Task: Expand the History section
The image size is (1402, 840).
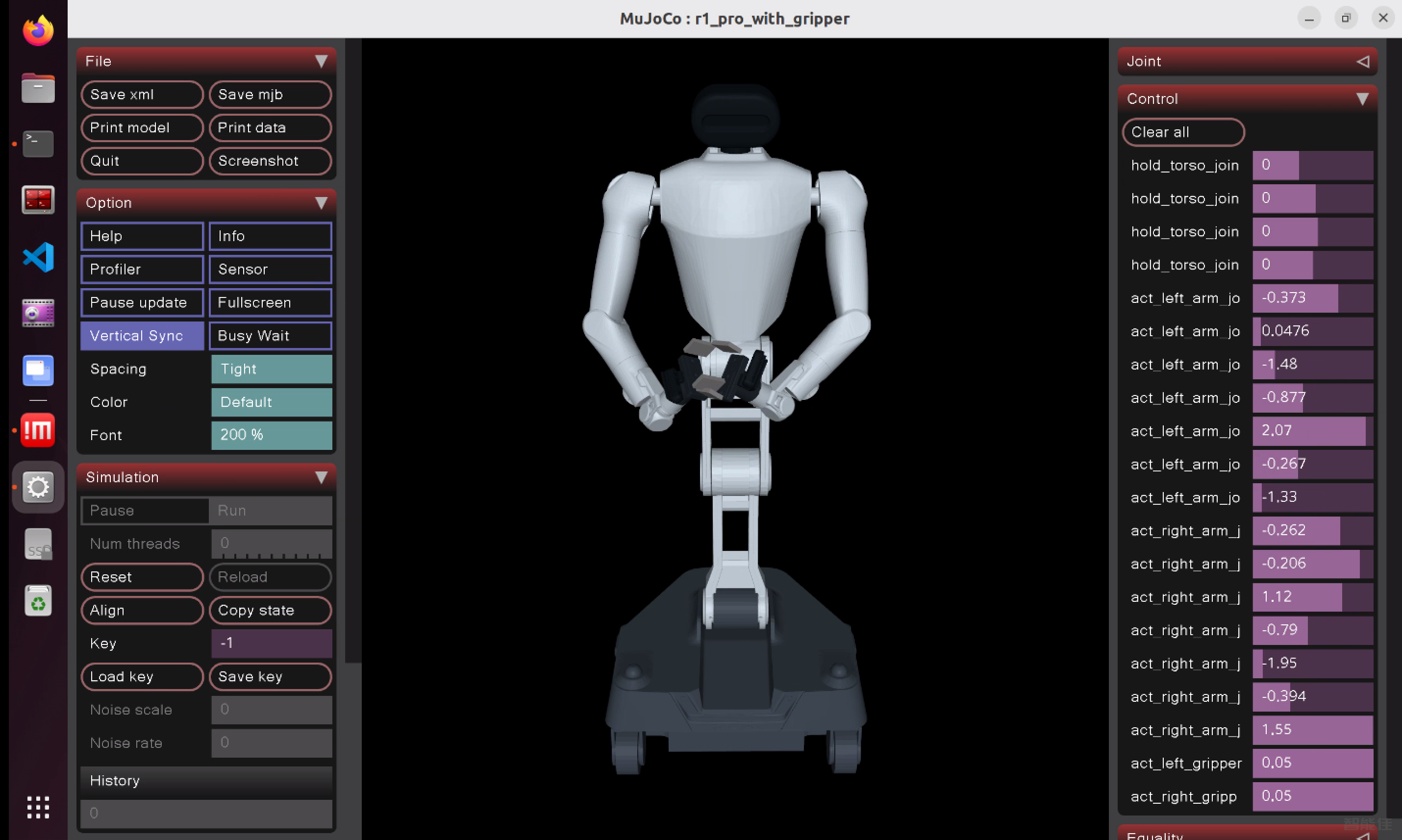Action: 206,781
